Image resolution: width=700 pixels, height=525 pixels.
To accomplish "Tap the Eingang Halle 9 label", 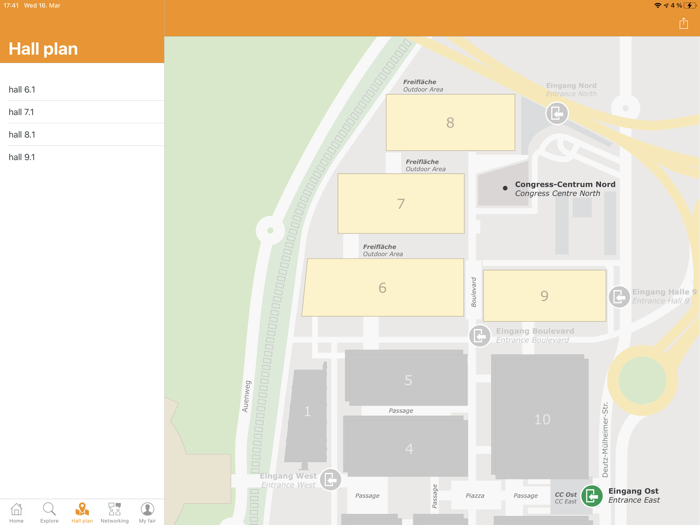I will coord(664,292).
